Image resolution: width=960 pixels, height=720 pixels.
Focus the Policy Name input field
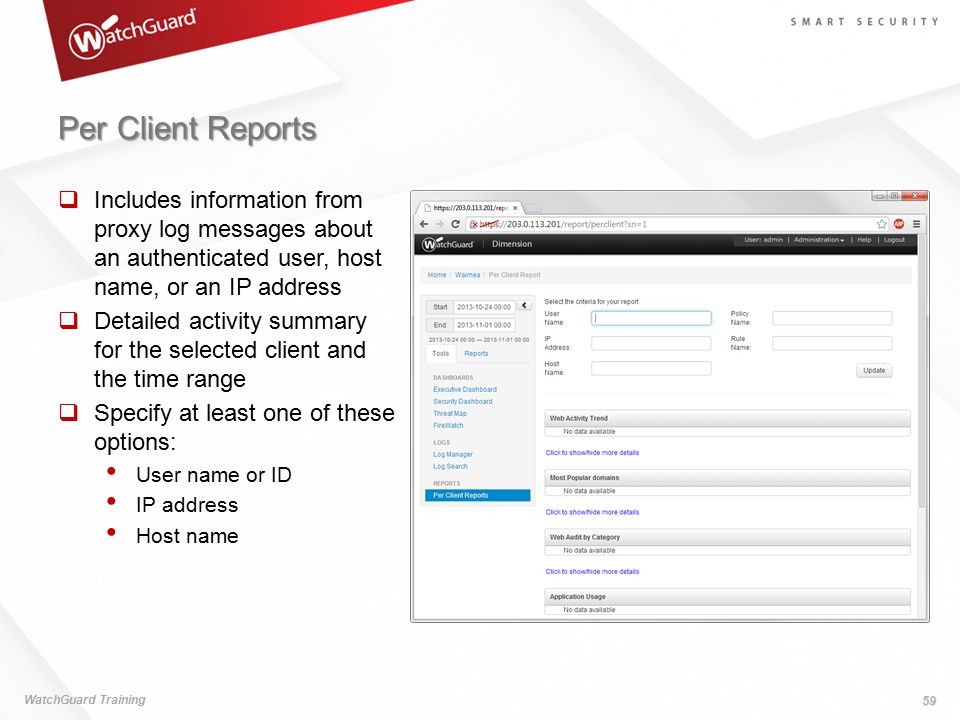coord(831,318)
